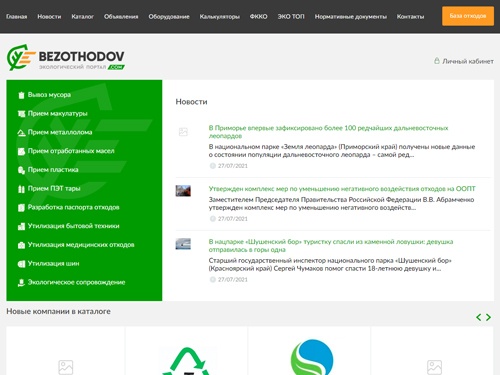This screenshot has height=375, width=500.
Task: Click the Утилизация шин tire icon
Action: pos(21,264)
